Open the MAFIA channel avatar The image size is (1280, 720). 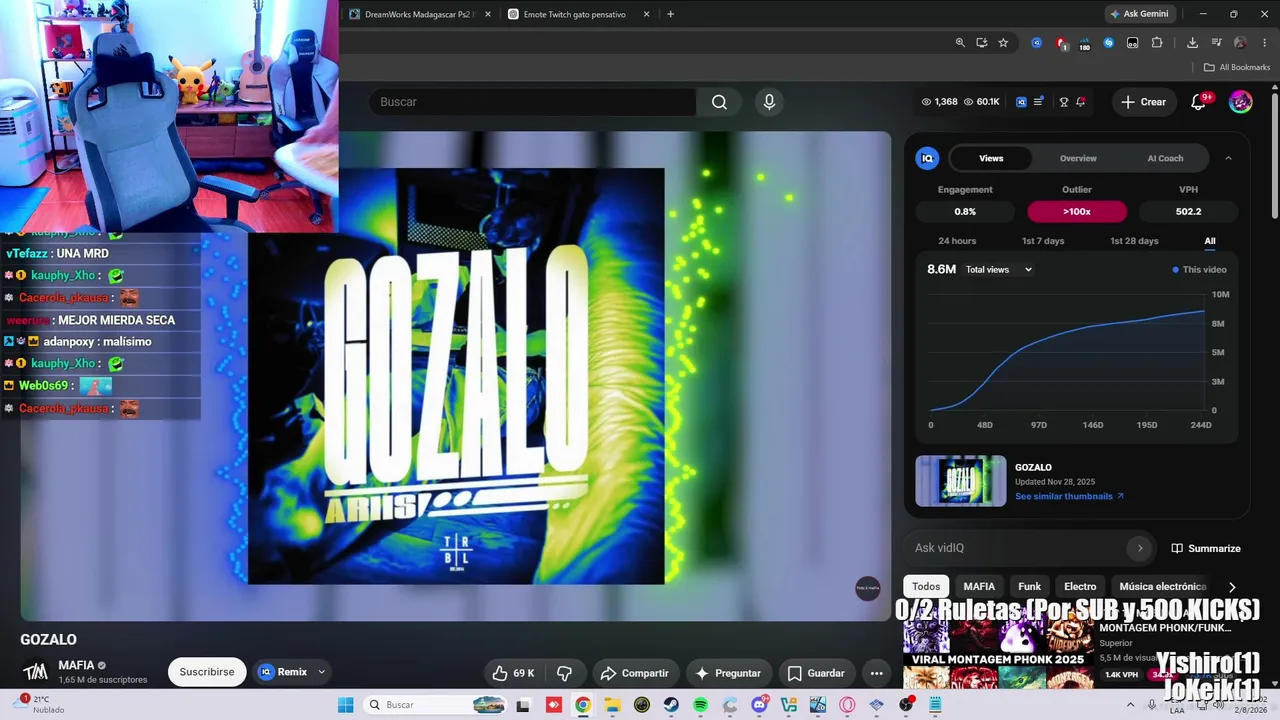point(35,672)
